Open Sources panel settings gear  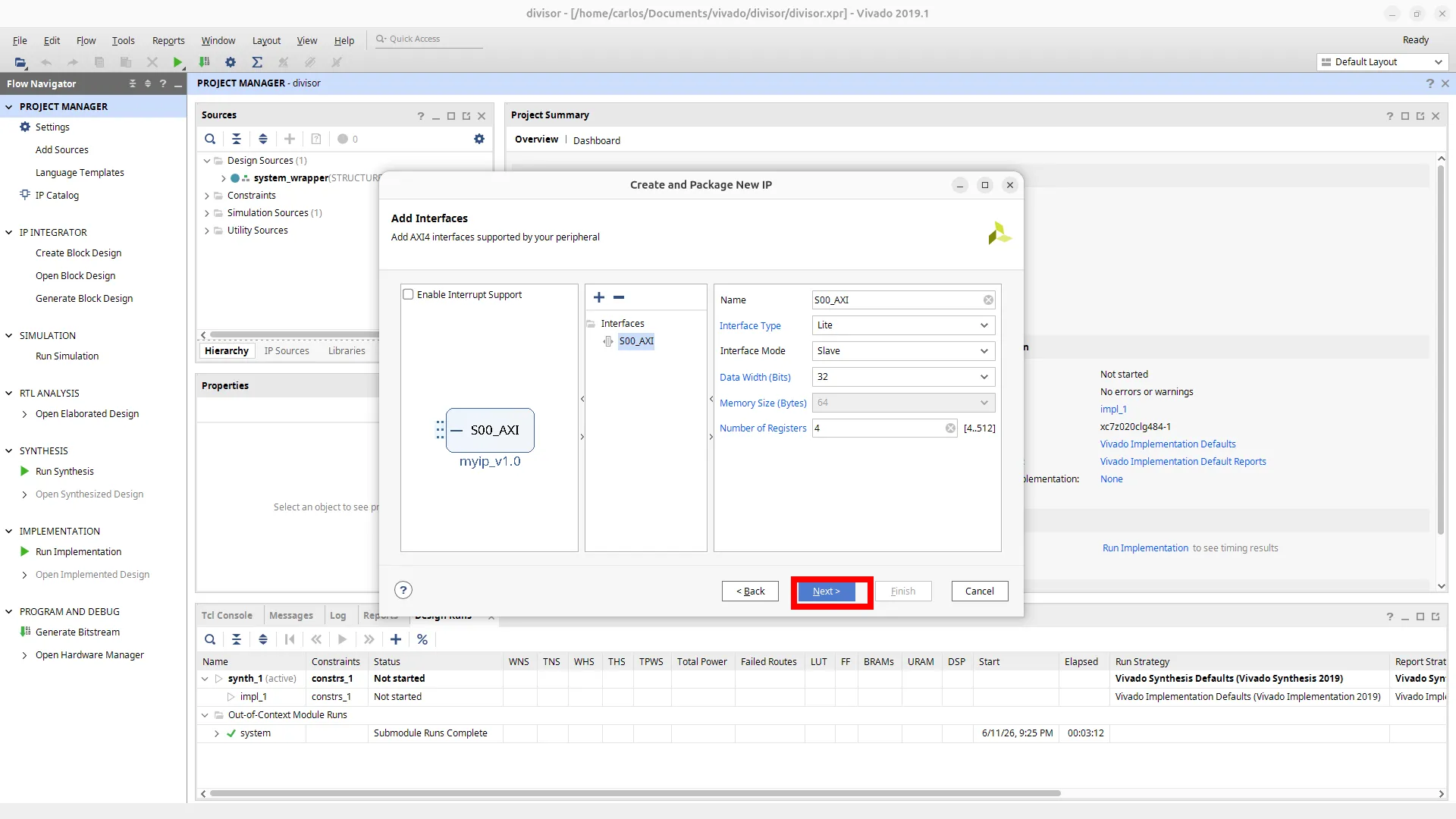(479, 139)
